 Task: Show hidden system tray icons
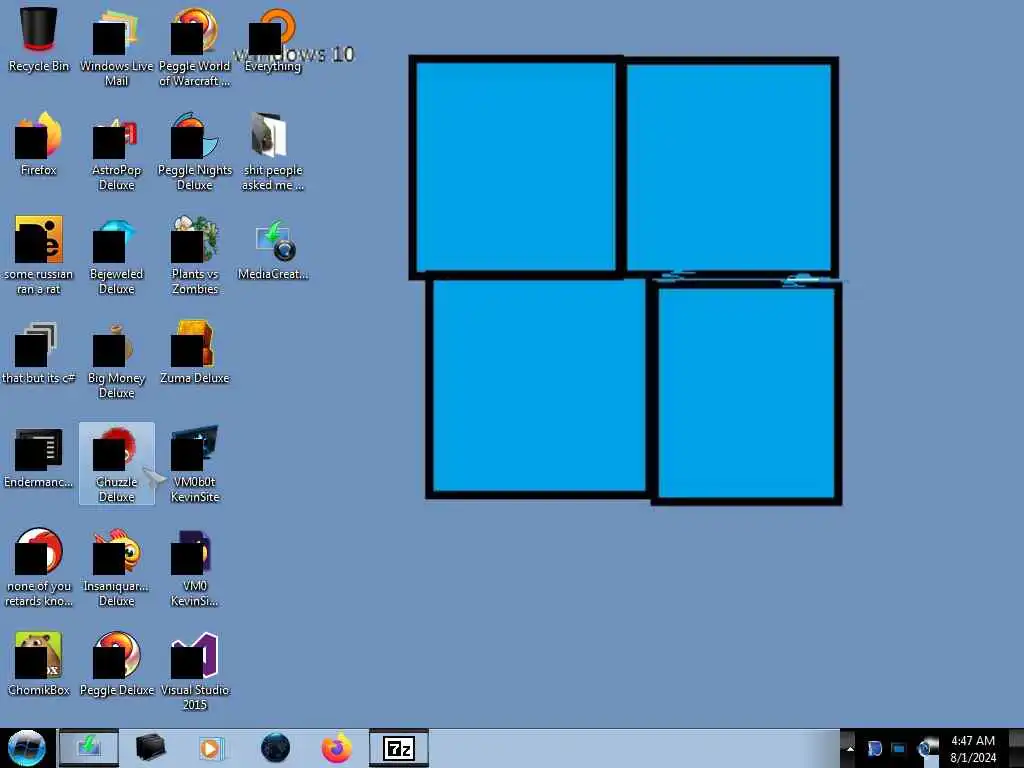coord(850,748)
